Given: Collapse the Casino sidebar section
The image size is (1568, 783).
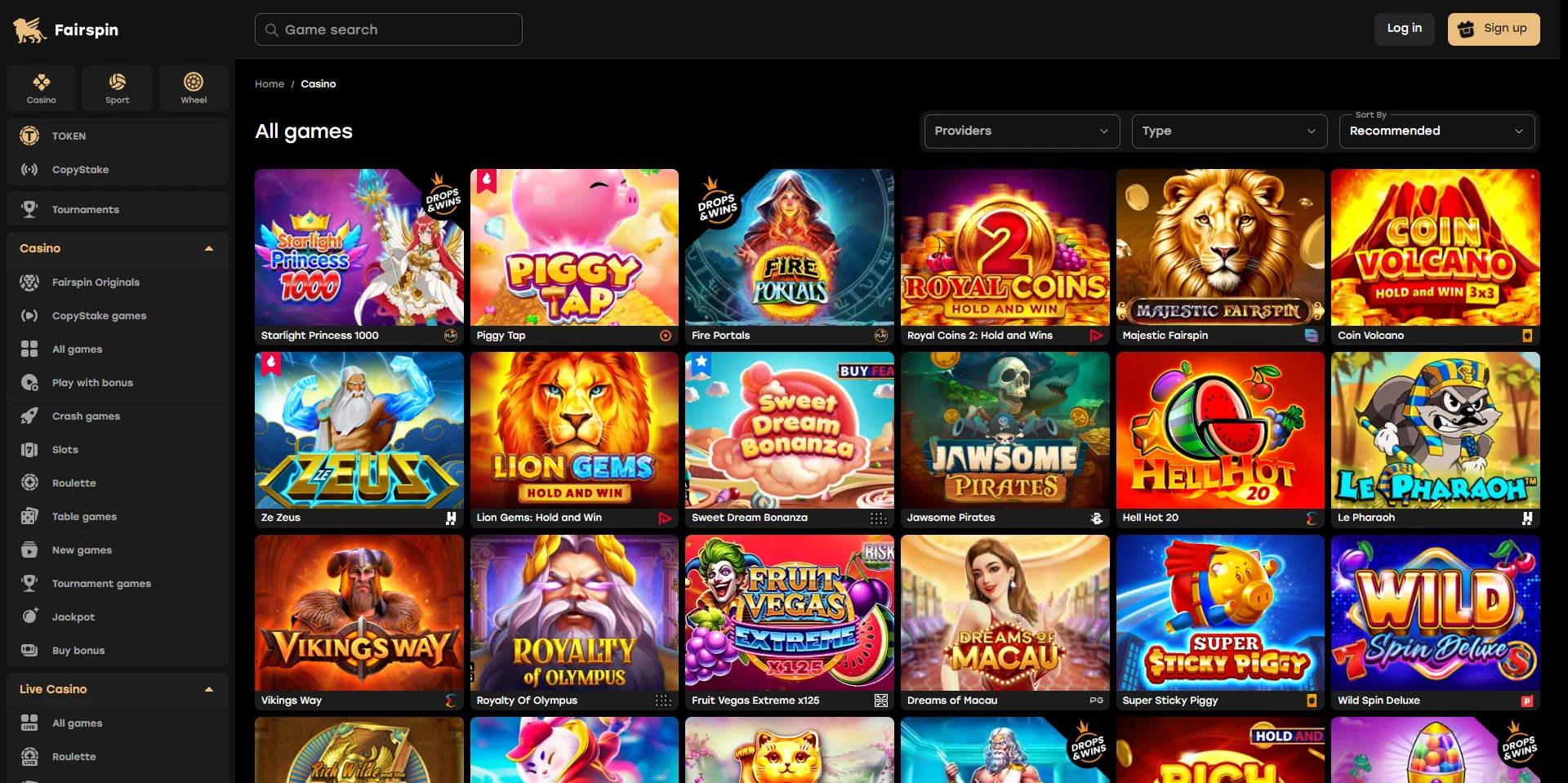Looking at the screenshot, I should [x=209, y=248].
